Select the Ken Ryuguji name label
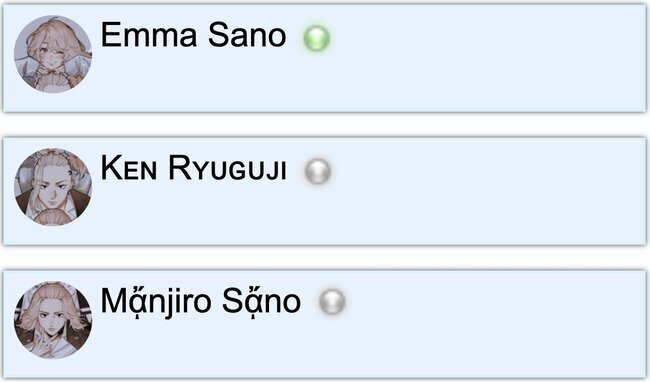 pos(194,168)
